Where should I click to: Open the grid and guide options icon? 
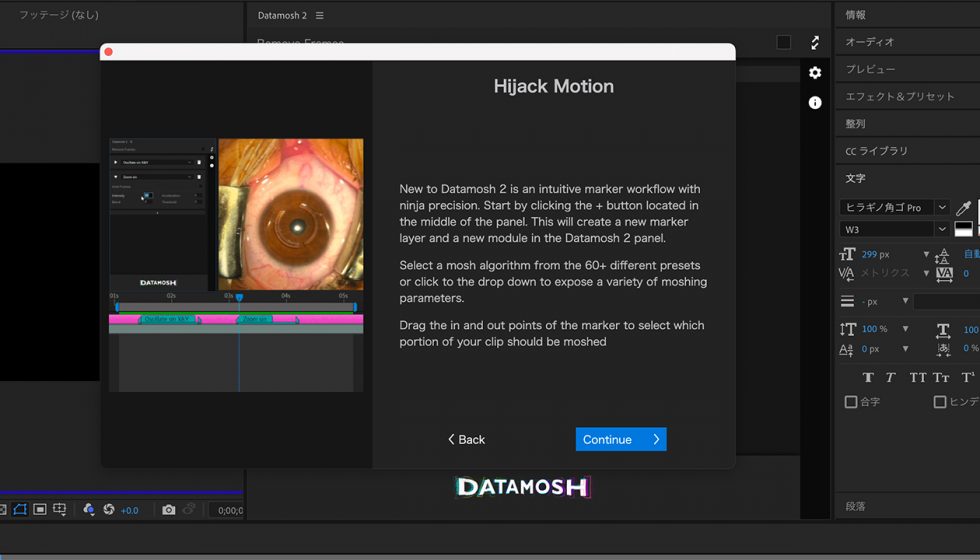point(60,509)
